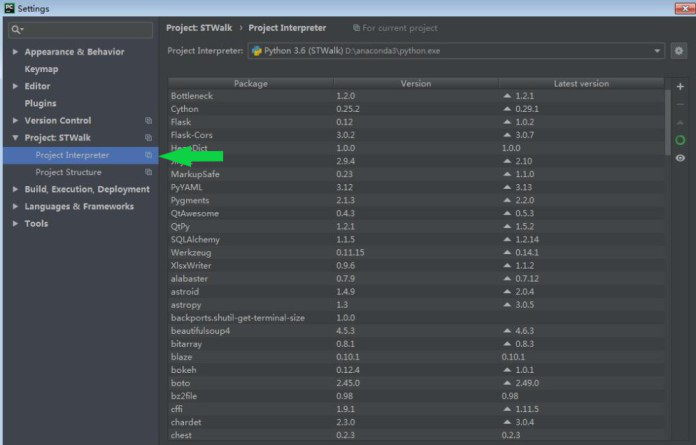The image size is (696, 445).
Task: Click the upgrade arrow in Bottleneck row
Action: click(507, 95)
